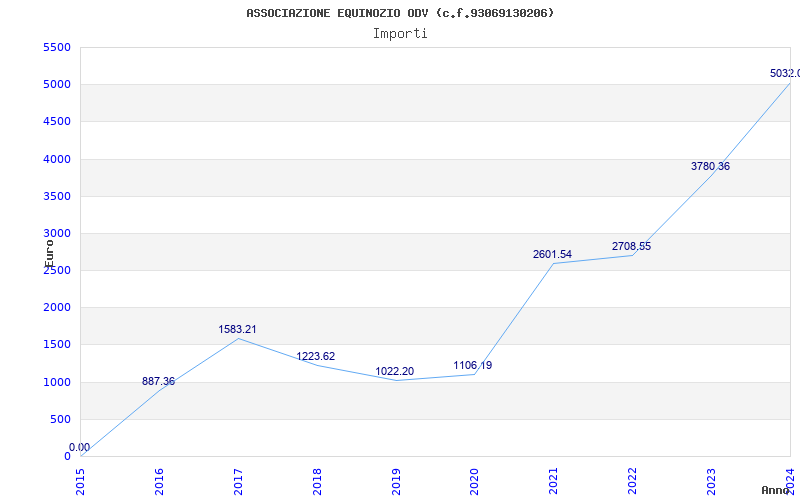This screenshot has width=800, height=500.
Task: Click the 'Euro' y-axis title
Action: (49, 254)
